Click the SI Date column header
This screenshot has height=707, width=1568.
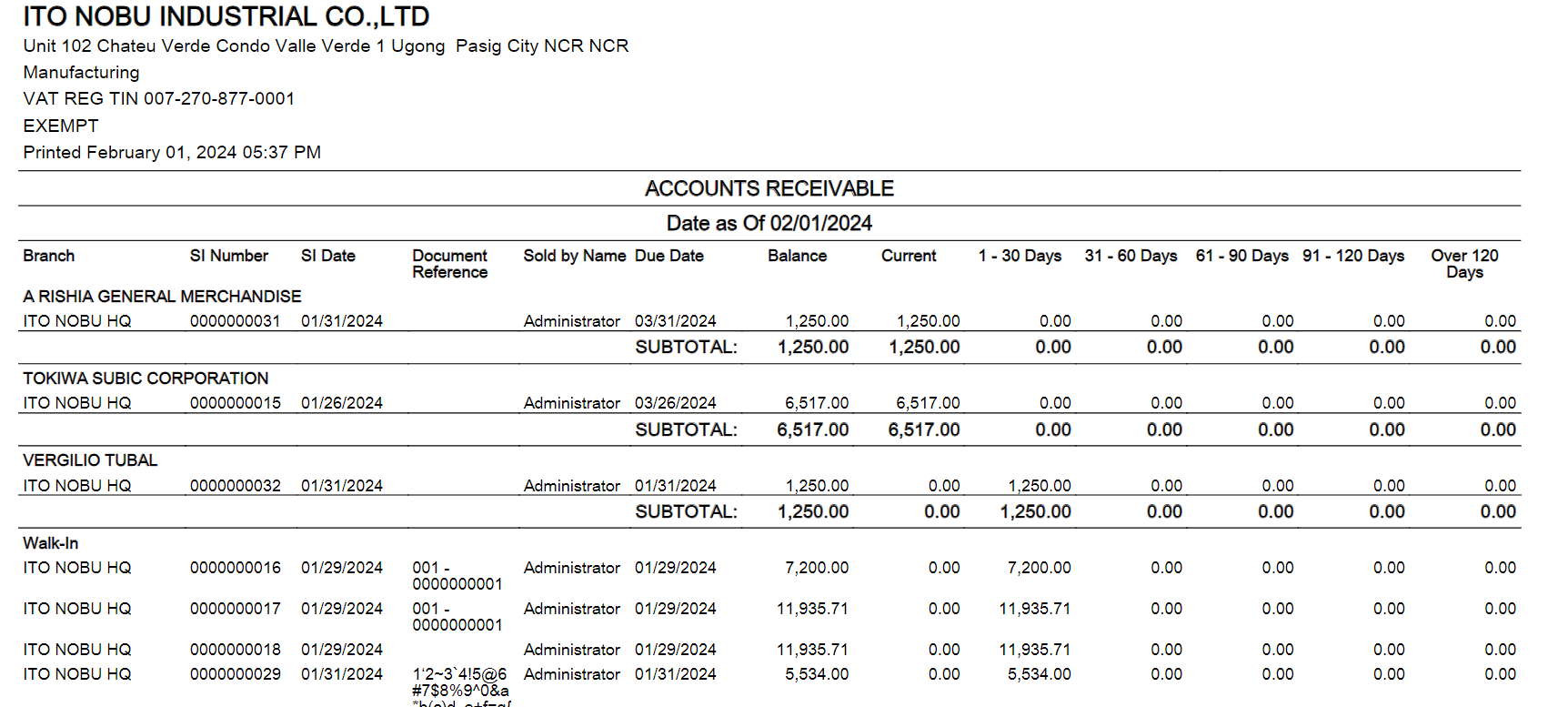tap(328, 256)
